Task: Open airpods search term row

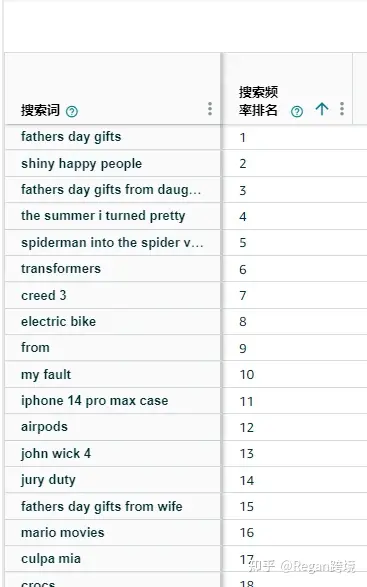Action: pos(44,427)
